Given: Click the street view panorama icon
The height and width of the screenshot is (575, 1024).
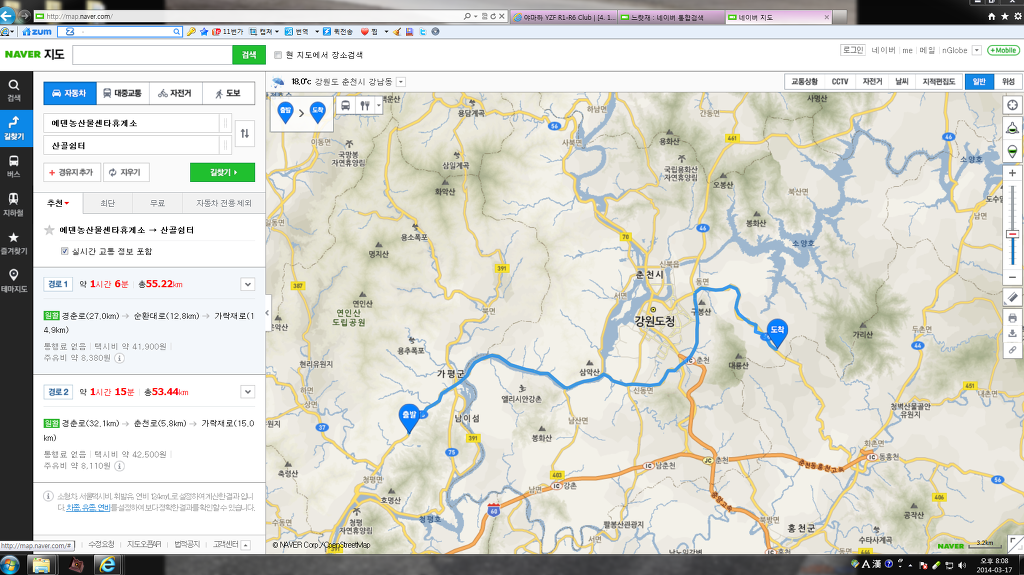Looking at the screenshot, I should [x=1012, y=128].
